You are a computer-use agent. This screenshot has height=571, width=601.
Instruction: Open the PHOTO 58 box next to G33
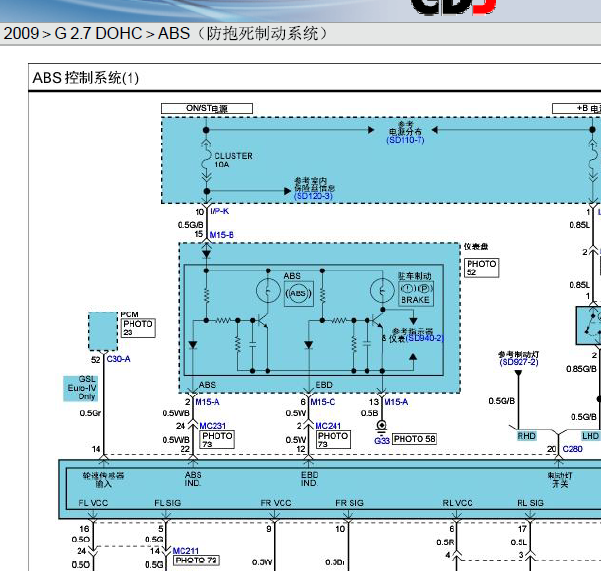tap(414, 439)
